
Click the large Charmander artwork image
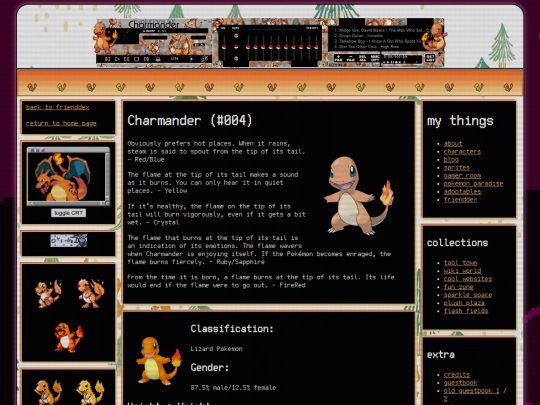[x=359, y=196]
